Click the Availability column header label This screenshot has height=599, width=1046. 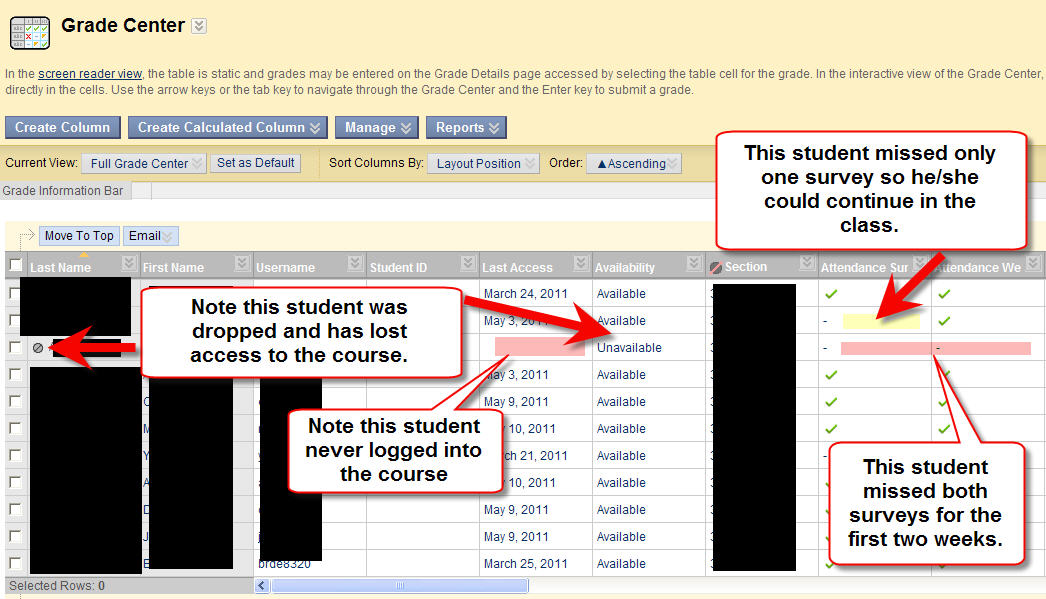625,267
